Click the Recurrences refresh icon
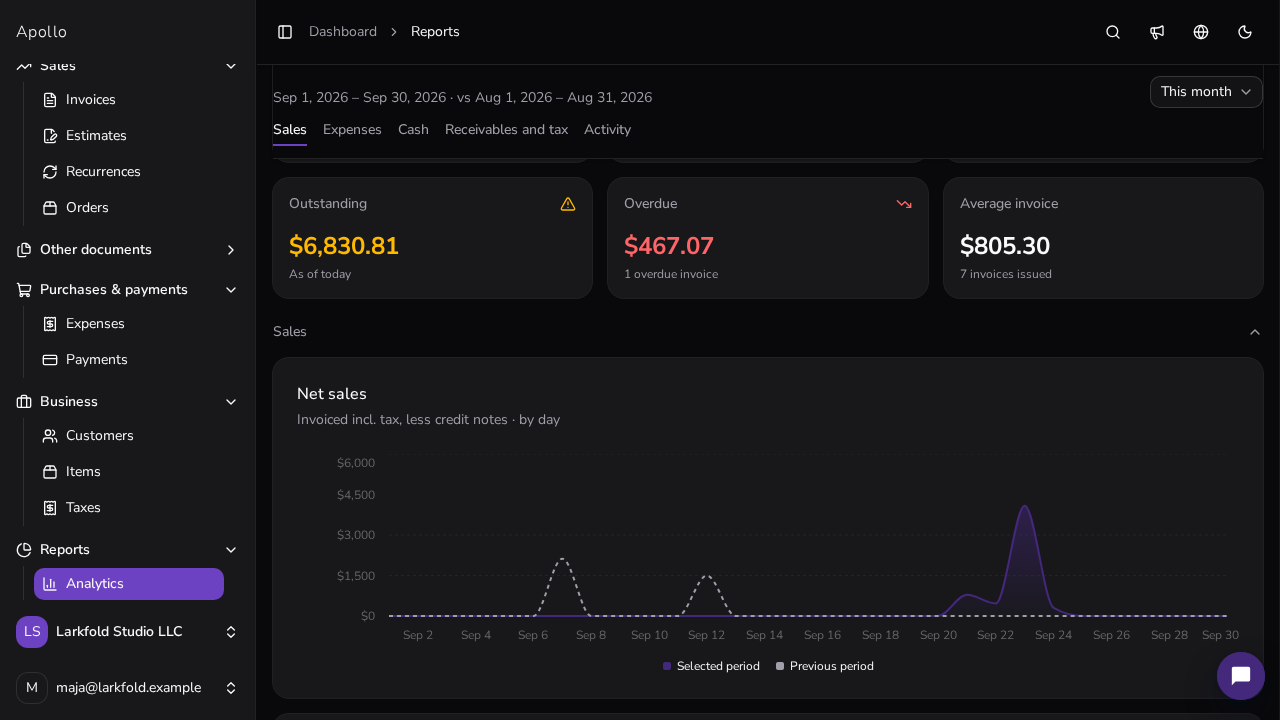This screenshot has height=720, width=1280. click(50, 172)
